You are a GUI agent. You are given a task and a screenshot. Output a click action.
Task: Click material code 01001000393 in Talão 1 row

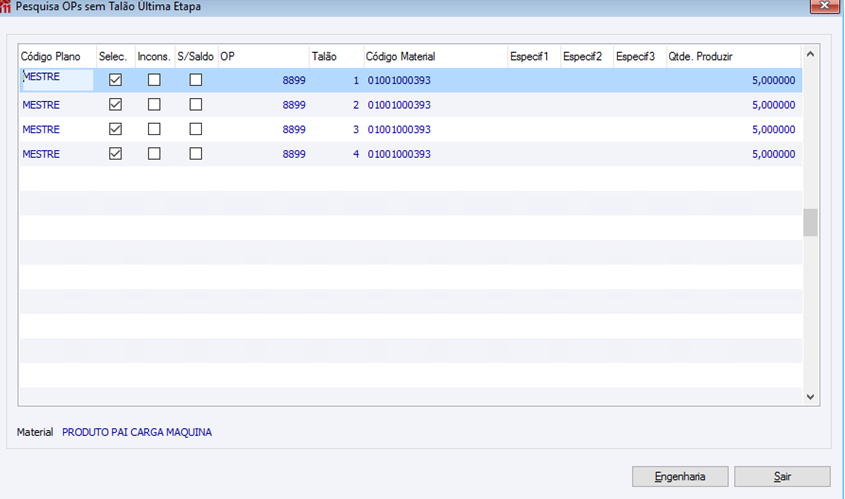(399, 80)
